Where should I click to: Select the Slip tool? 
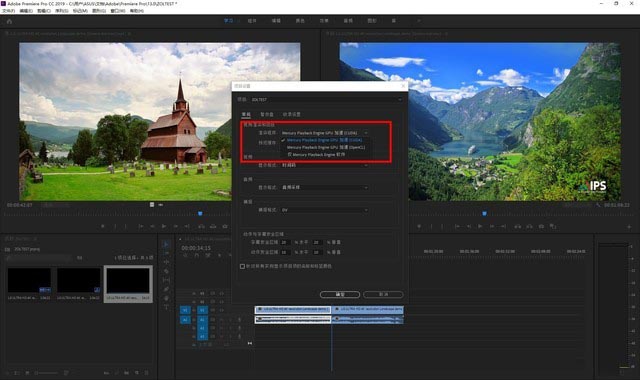coord(166,280)
